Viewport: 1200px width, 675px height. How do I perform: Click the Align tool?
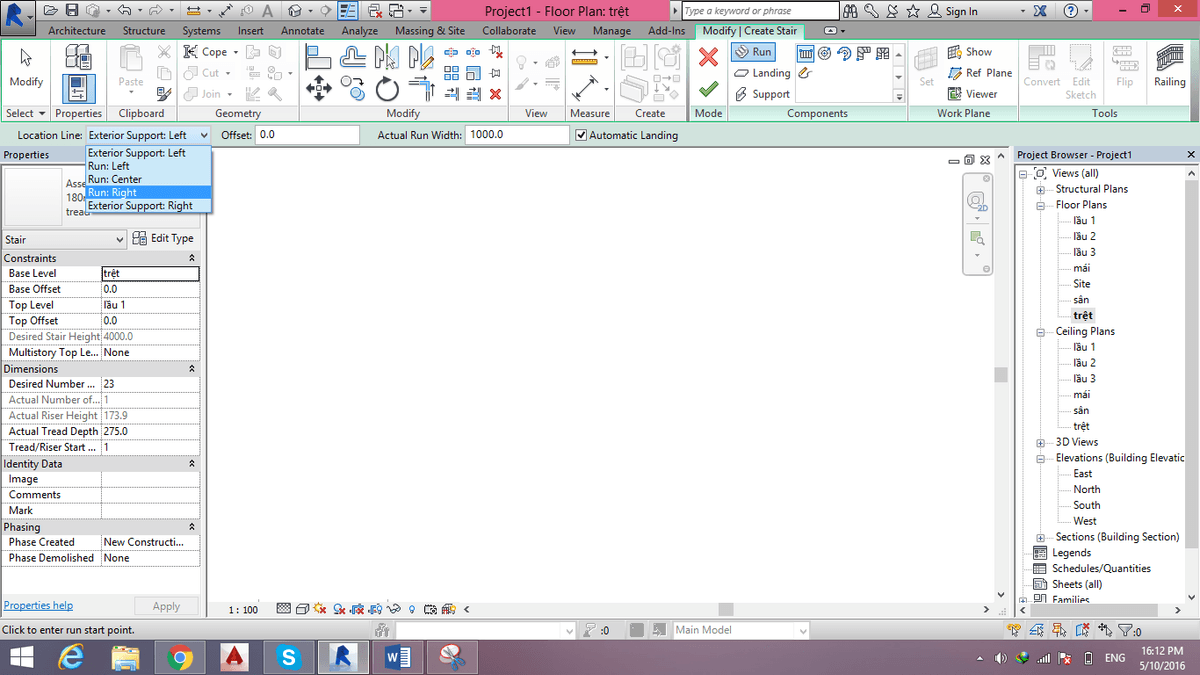[319, 57]
